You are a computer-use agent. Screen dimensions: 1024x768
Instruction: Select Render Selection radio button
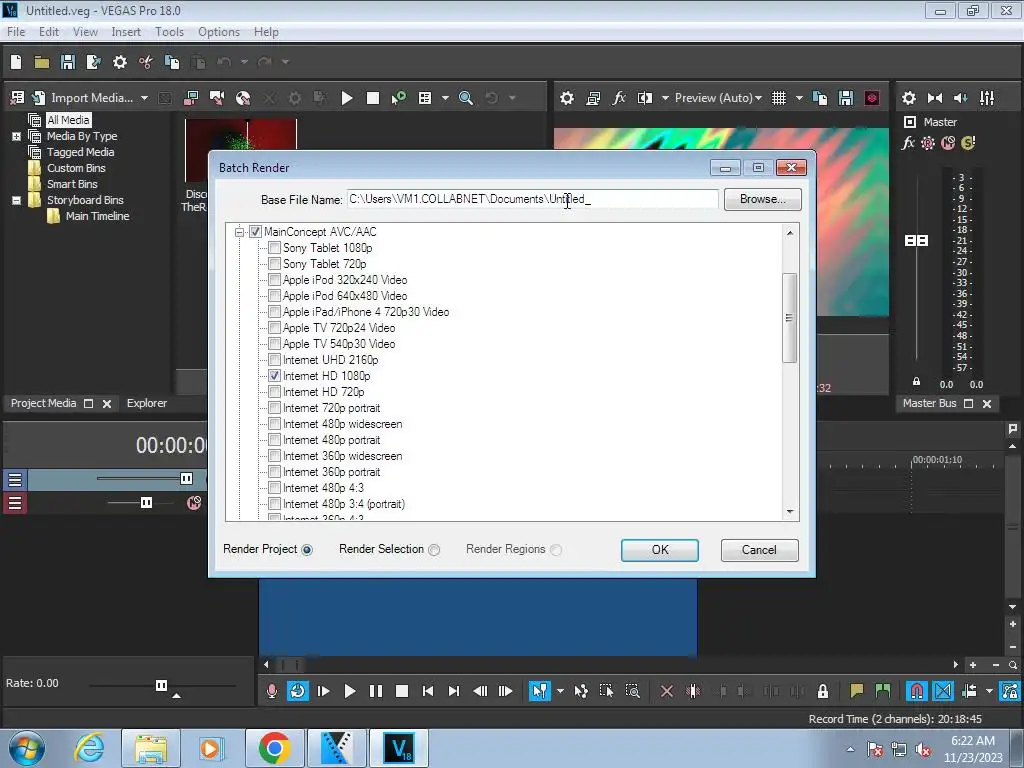(434, 550)
